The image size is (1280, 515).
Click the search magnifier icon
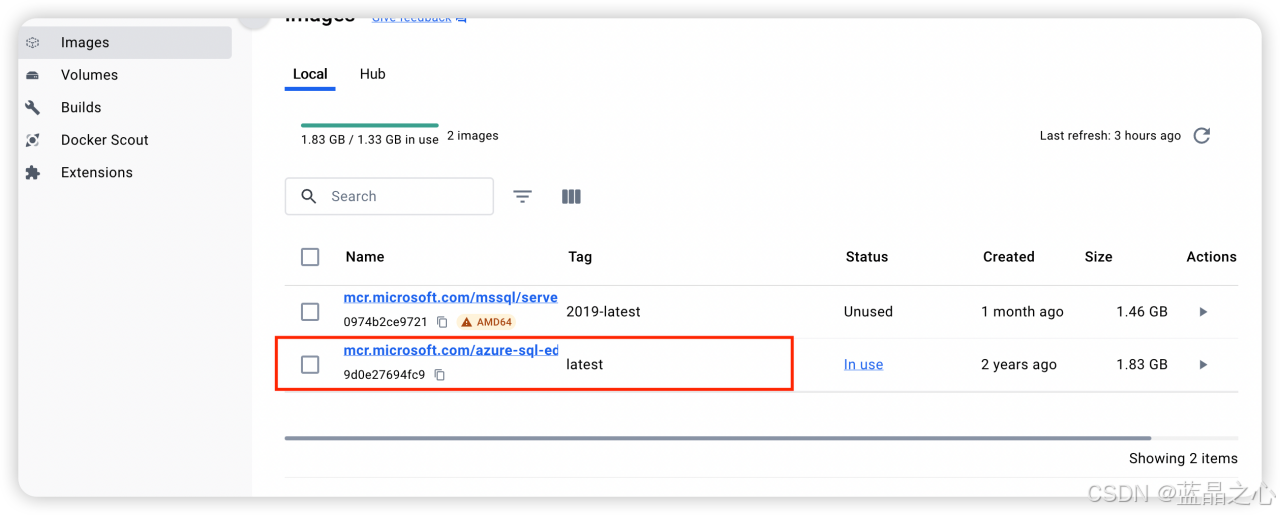pyautogui.click(x=309, y=196)
